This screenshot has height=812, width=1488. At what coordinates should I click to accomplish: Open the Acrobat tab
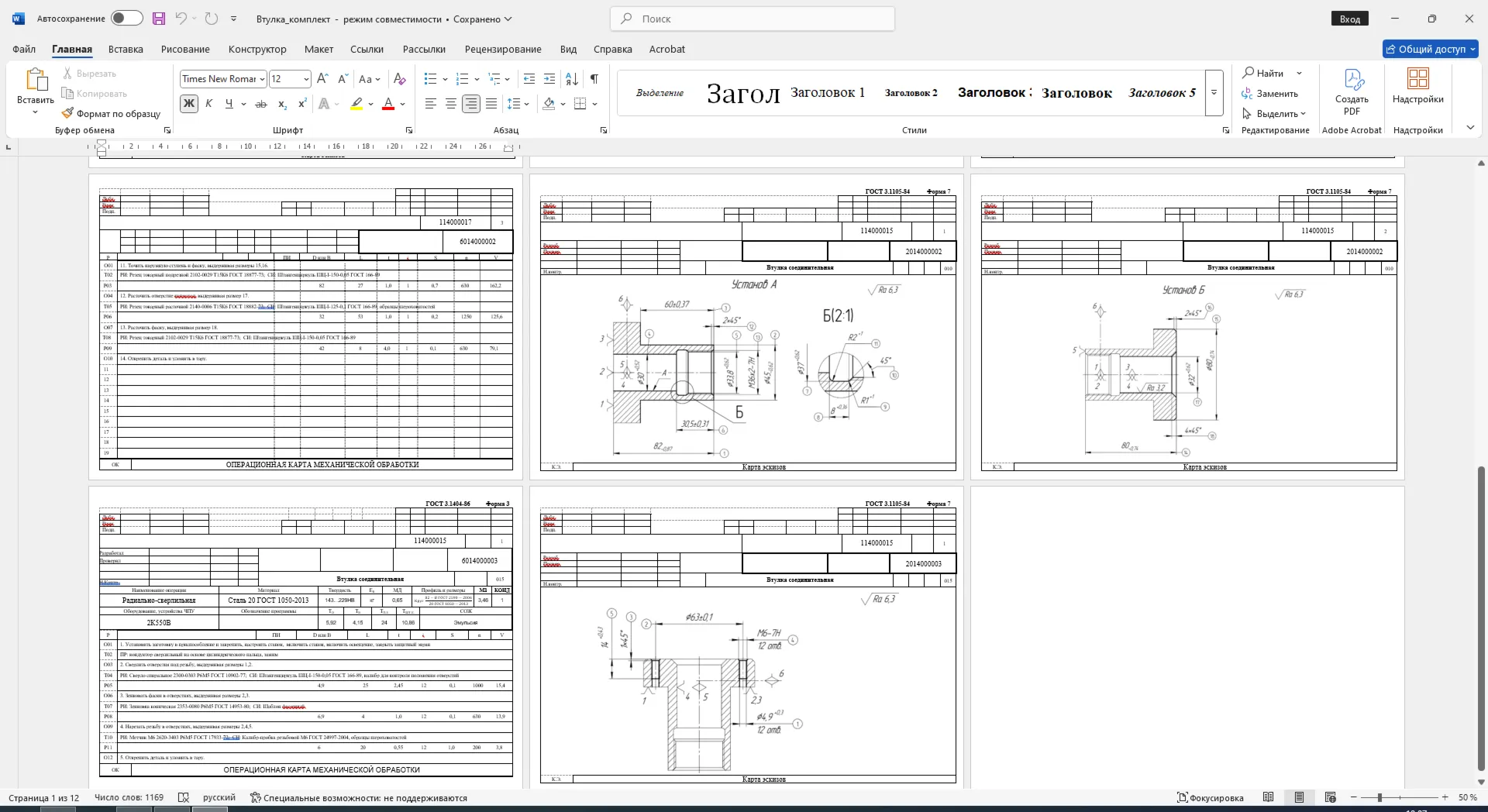pos(667,49)
